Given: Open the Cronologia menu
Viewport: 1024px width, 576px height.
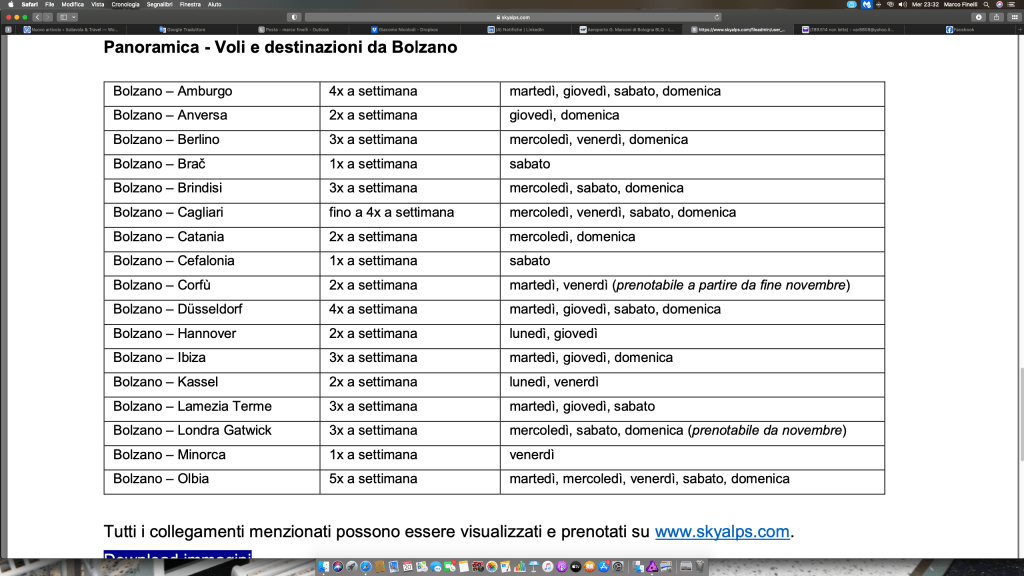Looking at the screenshot, I should [x=125, y=4].
